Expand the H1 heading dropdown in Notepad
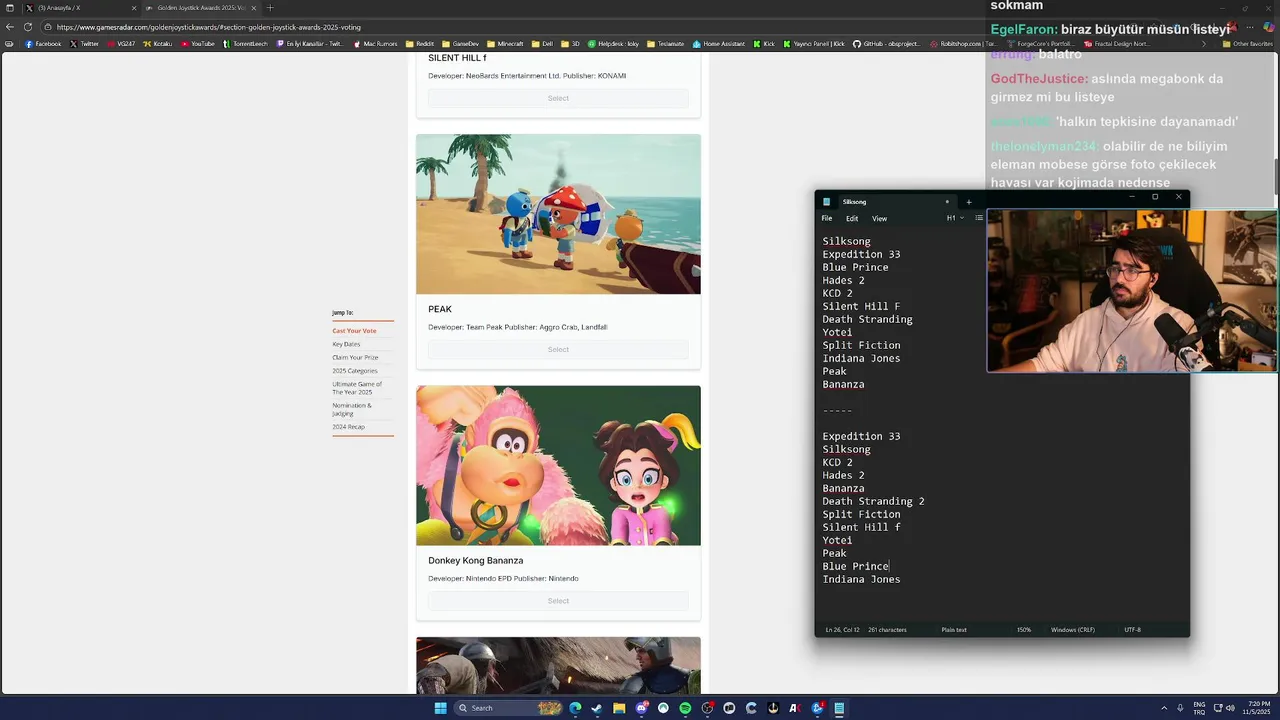 955,218
